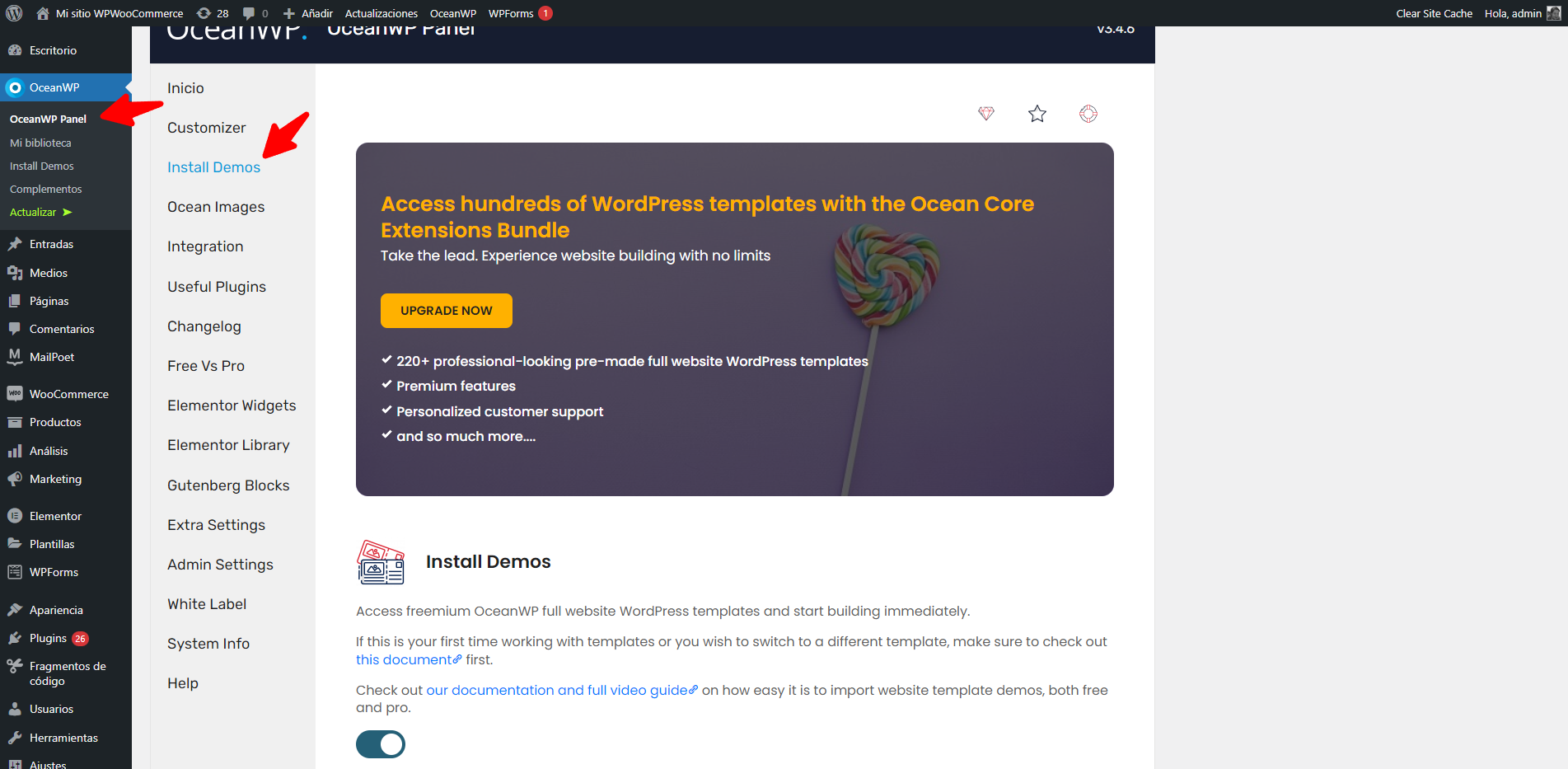Click the green Actualizar link

[x=40, y=212]
